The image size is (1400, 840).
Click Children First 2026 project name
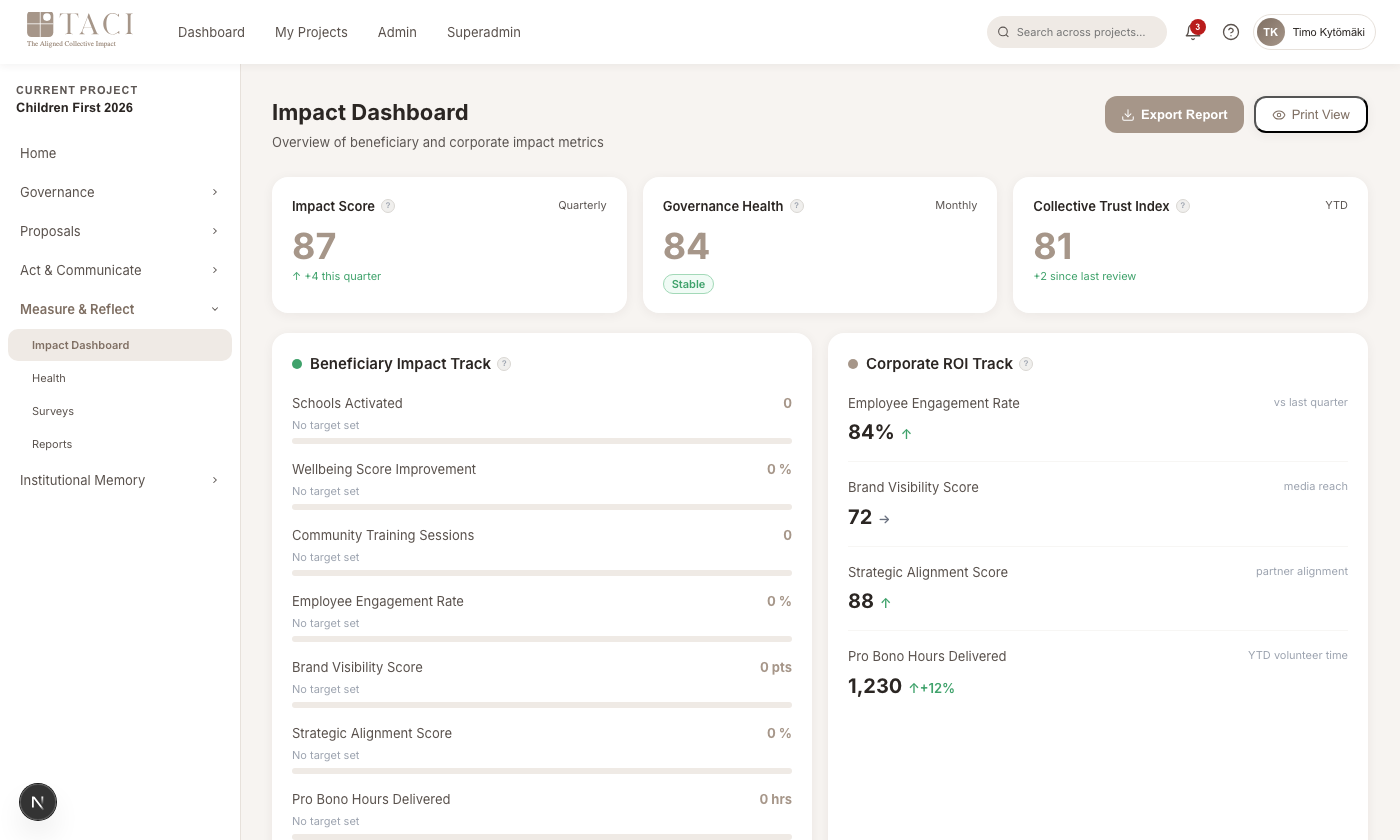coord(74,108)
